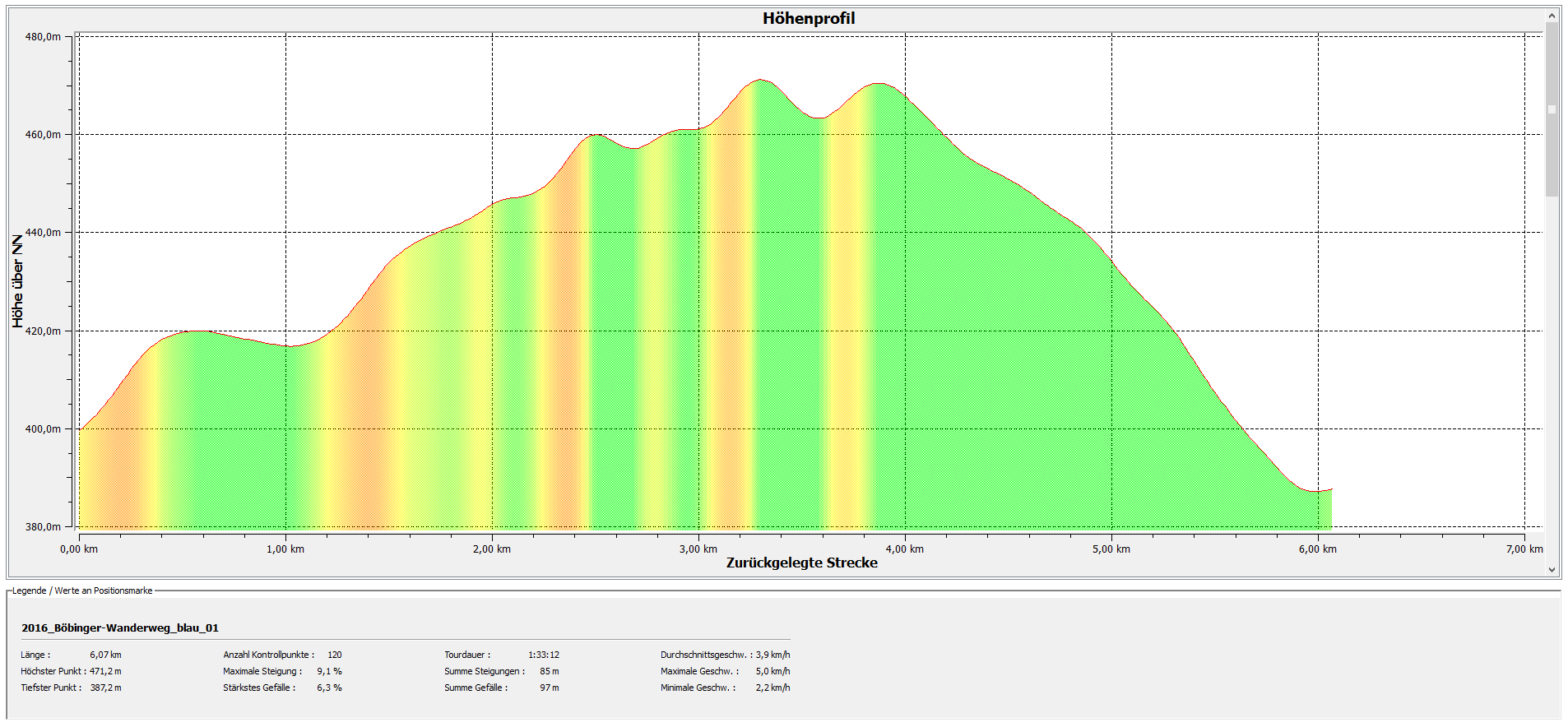
Task: Click the vertical scrollbar thumb beside the chart
Action: (x=1552, y=109)
